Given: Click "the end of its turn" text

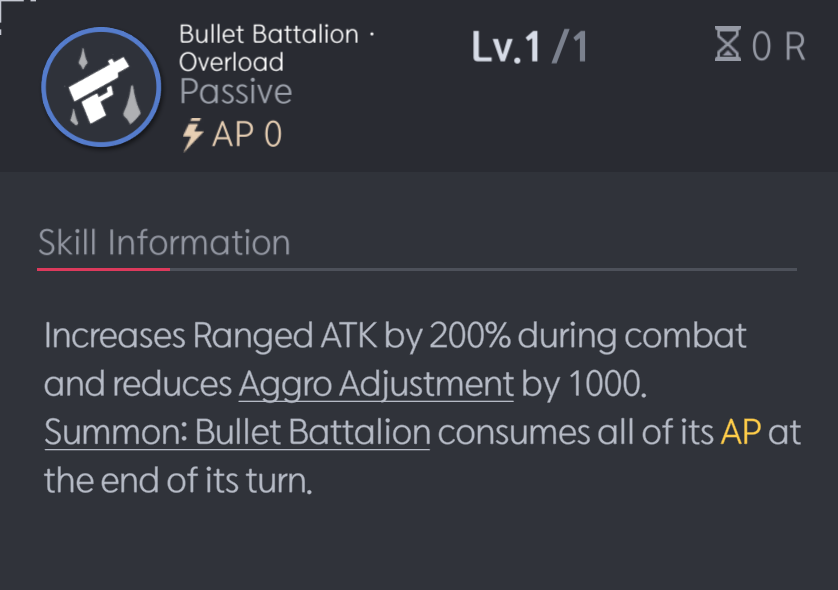Looking at the screenshot, I should (178, 480).
